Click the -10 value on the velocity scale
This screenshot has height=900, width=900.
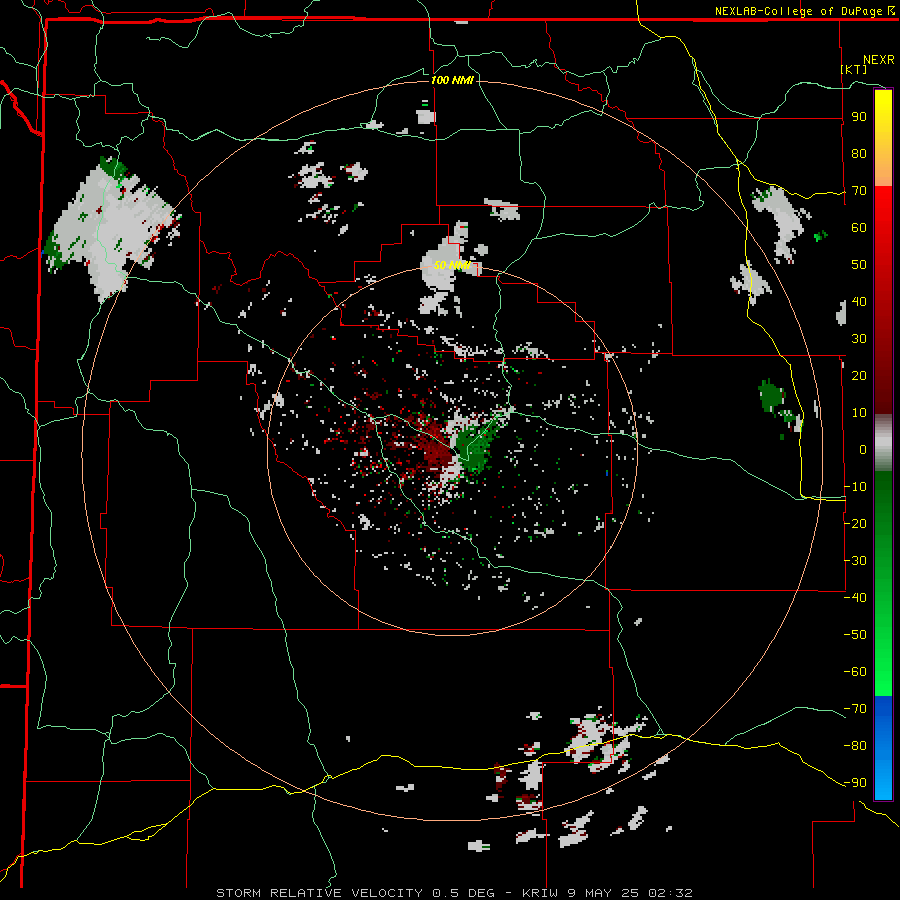855,487
